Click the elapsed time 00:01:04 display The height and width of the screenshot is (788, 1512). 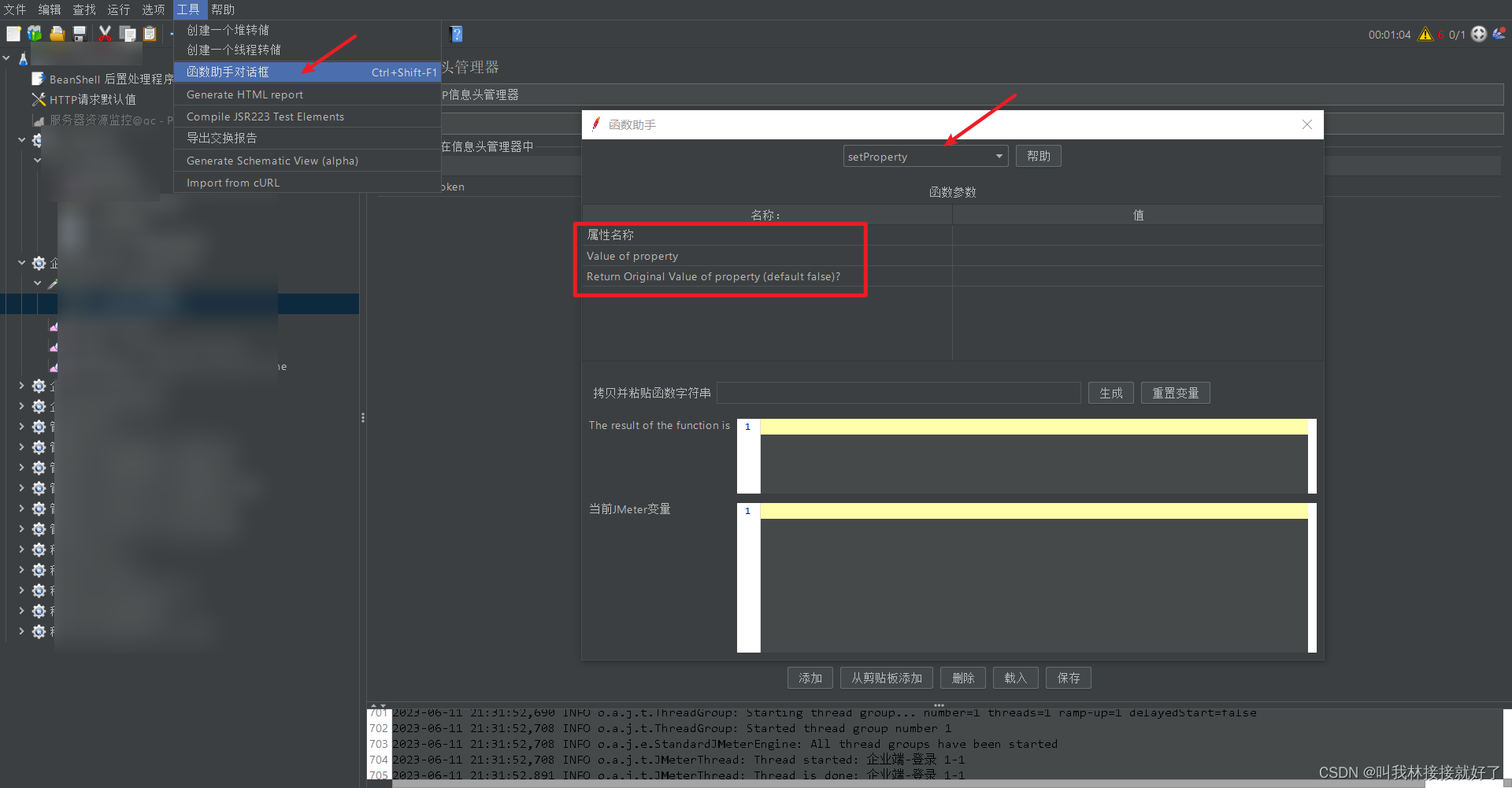(1389, 35)
